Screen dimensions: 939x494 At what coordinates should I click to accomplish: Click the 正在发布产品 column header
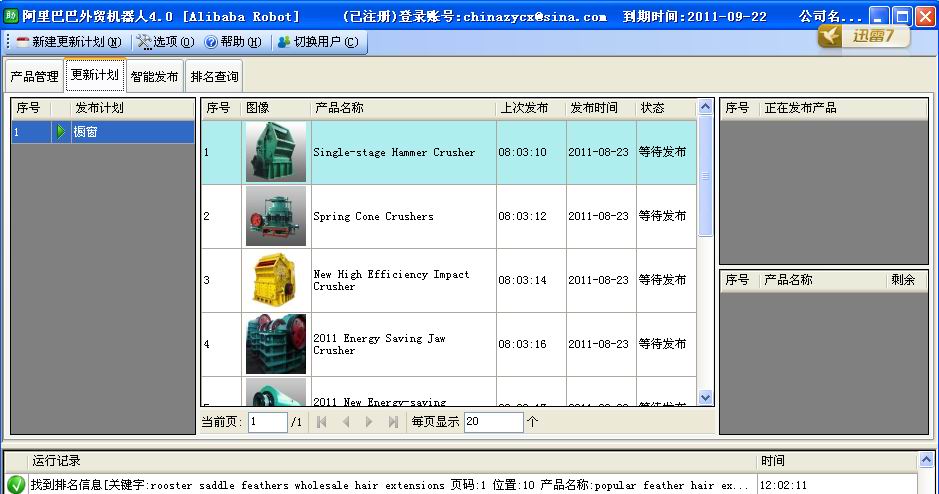click(x=843, y=108)
